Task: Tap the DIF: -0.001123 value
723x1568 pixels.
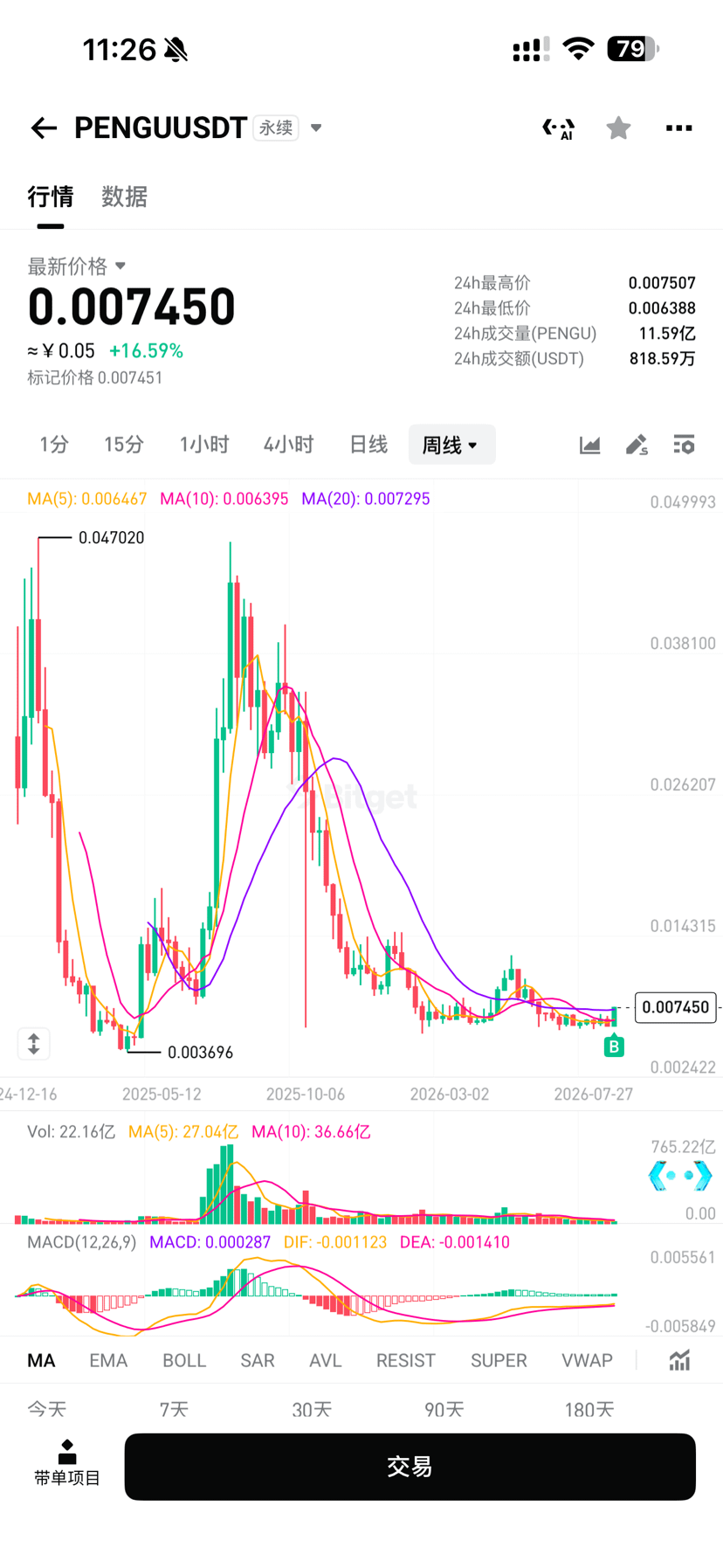Action: pos(335,1242)
